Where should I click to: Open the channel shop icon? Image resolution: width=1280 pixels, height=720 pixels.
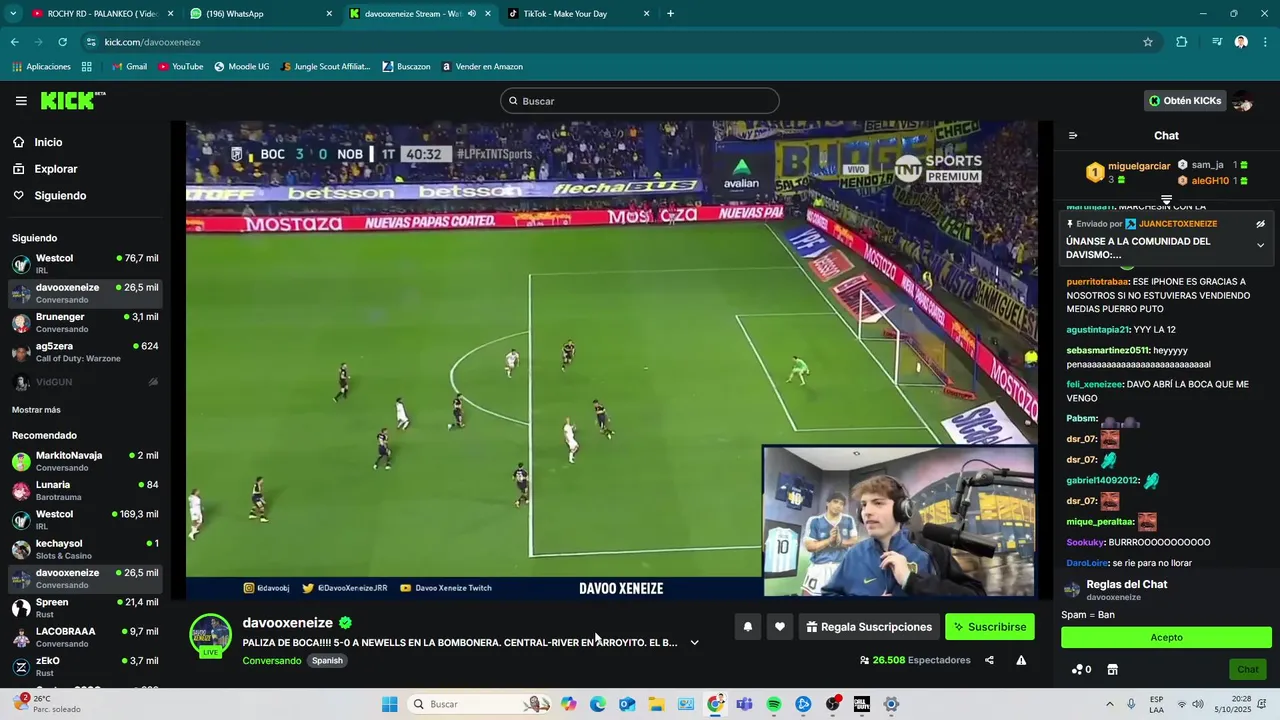[1112, 670]
